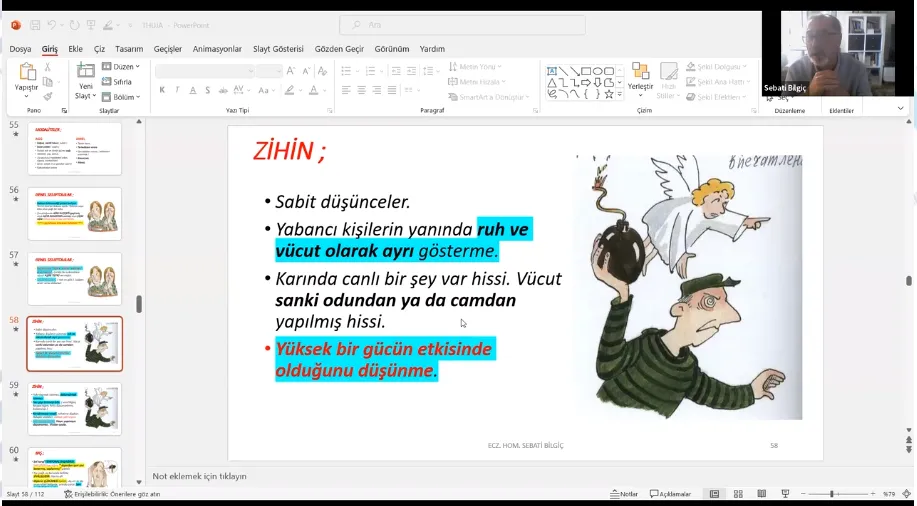The height and width of the screenshot is (506, 917).
Task: Toggle the Notlar (Notes) pane
Action: 624,494
